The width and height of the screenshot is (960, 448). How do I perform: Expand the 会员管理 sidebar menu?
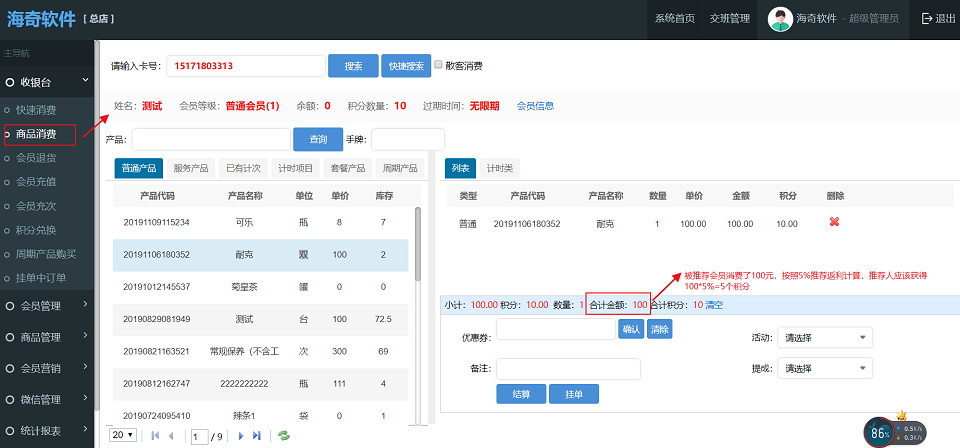47,306
